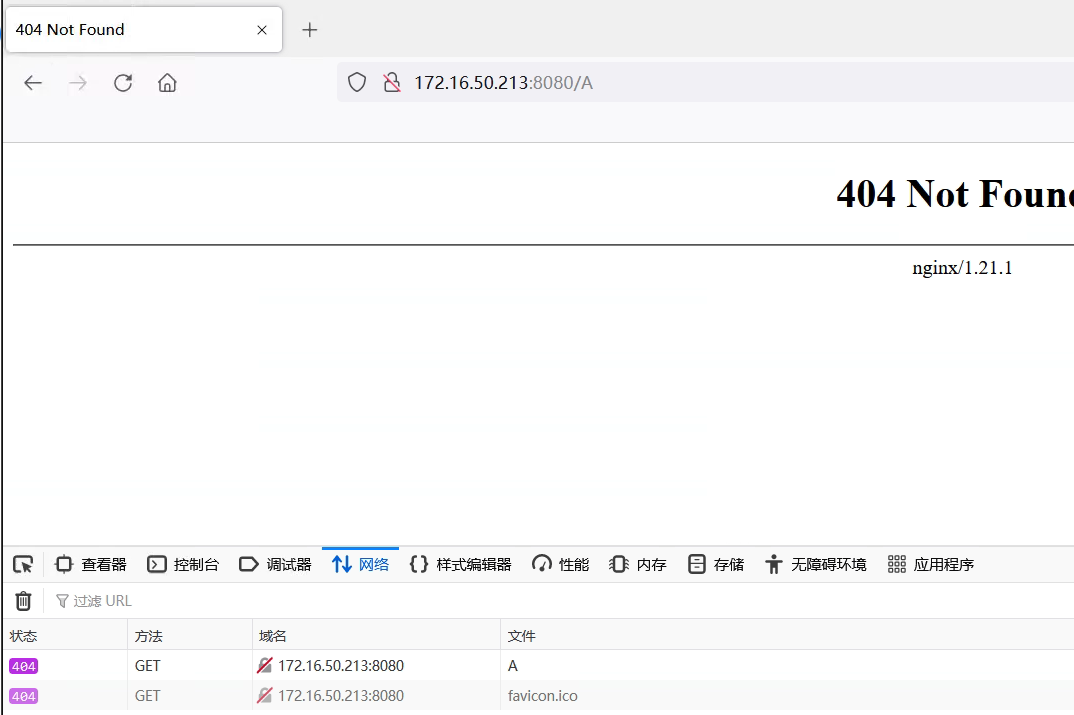Screen dimensions: 1074x715
Task: Select the 404 Not Found tab
Action: [144, 29]
